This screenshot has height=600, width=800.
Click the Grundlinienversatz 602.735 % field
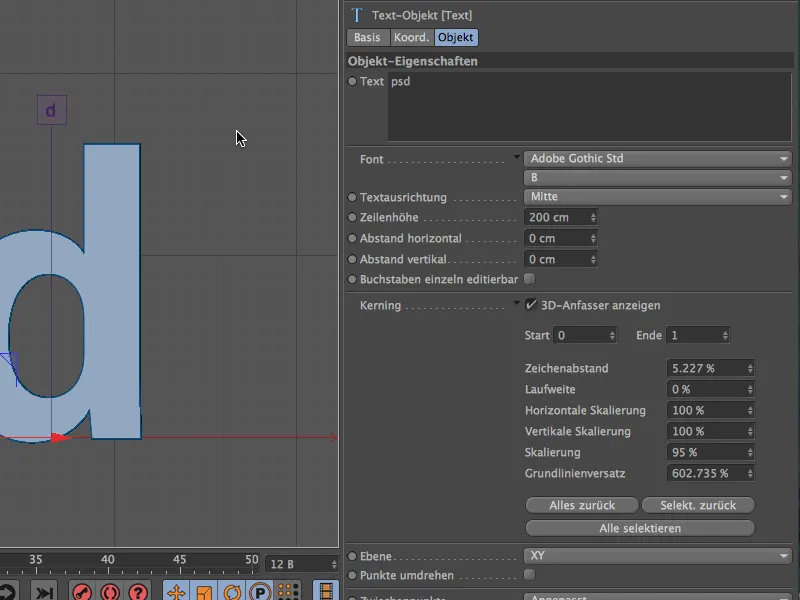point(710,473)
